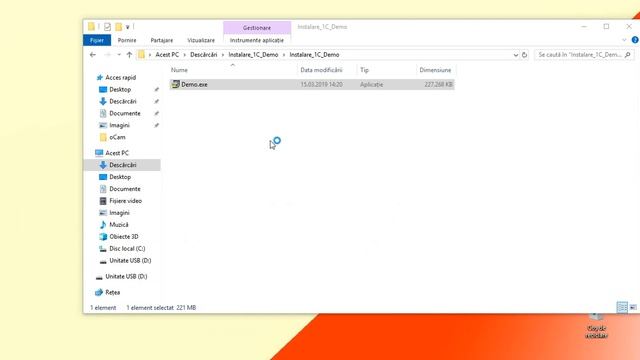This screenshot has height=360, width=640.
Task: Click first Instalare_1C_Demo breadcrumb
Action: [x=253, y=55]
